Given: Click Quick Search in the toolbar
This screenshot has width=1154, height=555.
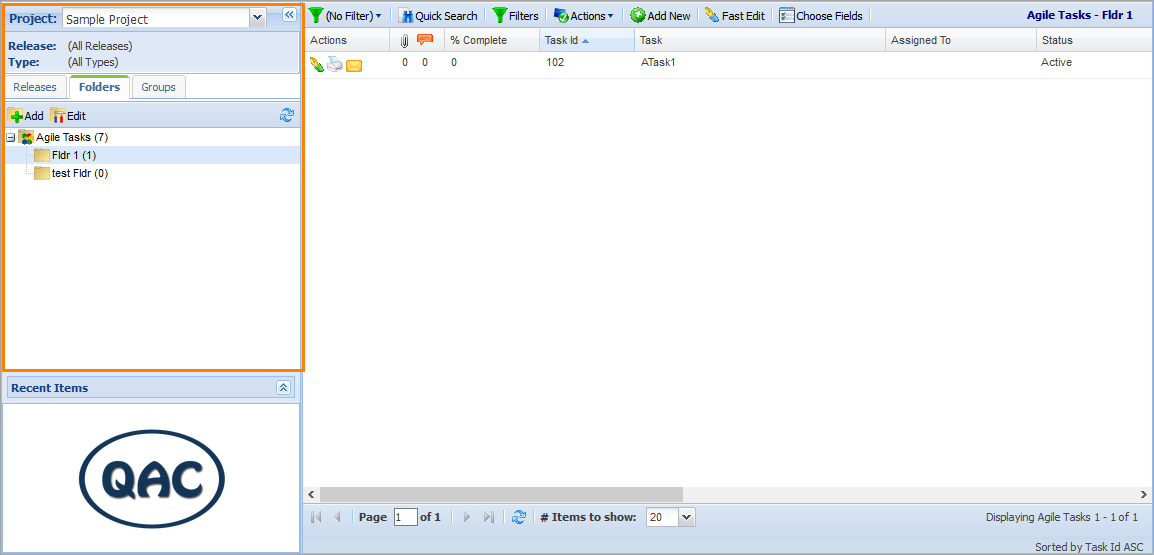Looking at the screenshot, I should pos(438,15).
